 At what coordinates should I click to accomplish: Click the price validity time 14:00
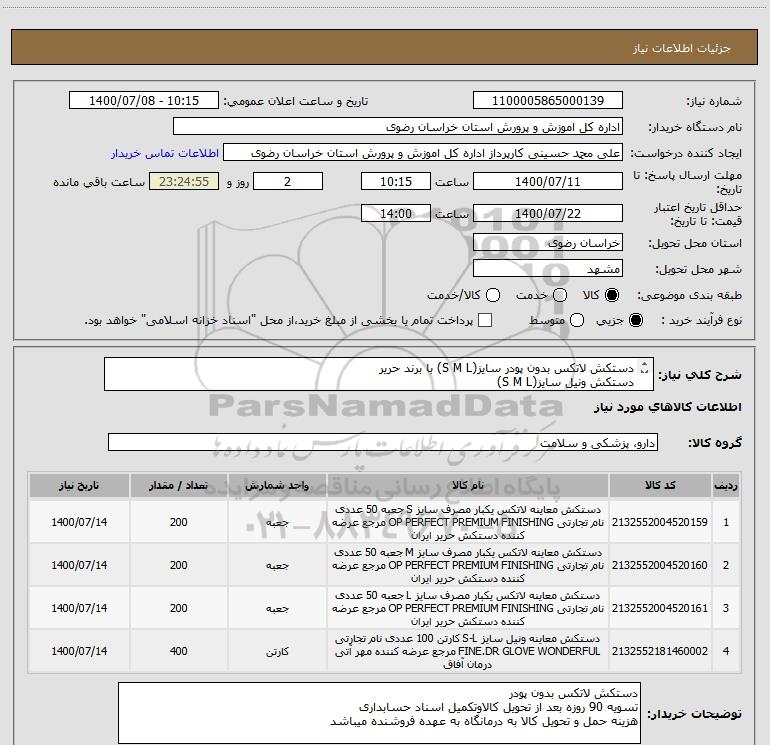(x=396, y=214)
